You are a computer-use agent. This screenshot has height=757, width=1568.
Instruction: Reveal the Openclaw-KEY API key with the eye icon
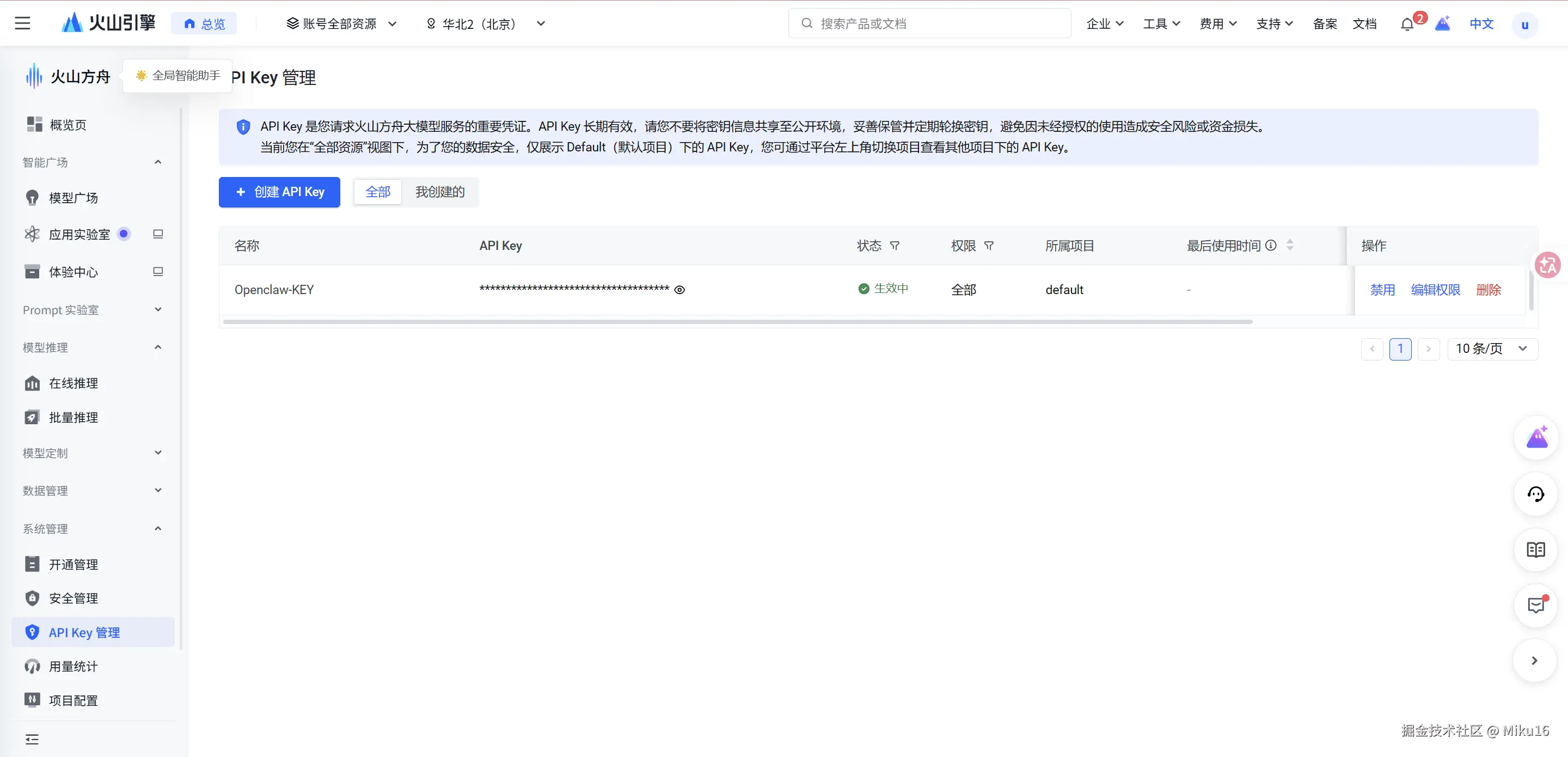pyautogui.click(x=680, y=290)
